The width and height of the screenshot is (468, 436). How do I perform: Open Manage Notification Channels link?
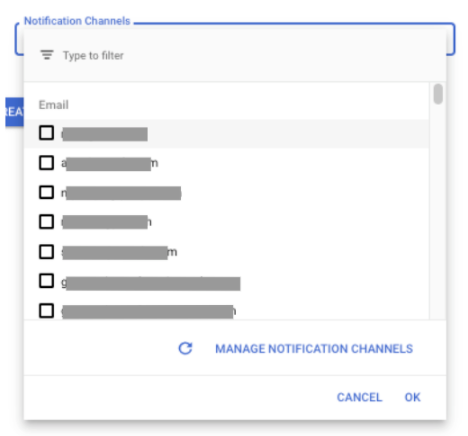(314, 349)
